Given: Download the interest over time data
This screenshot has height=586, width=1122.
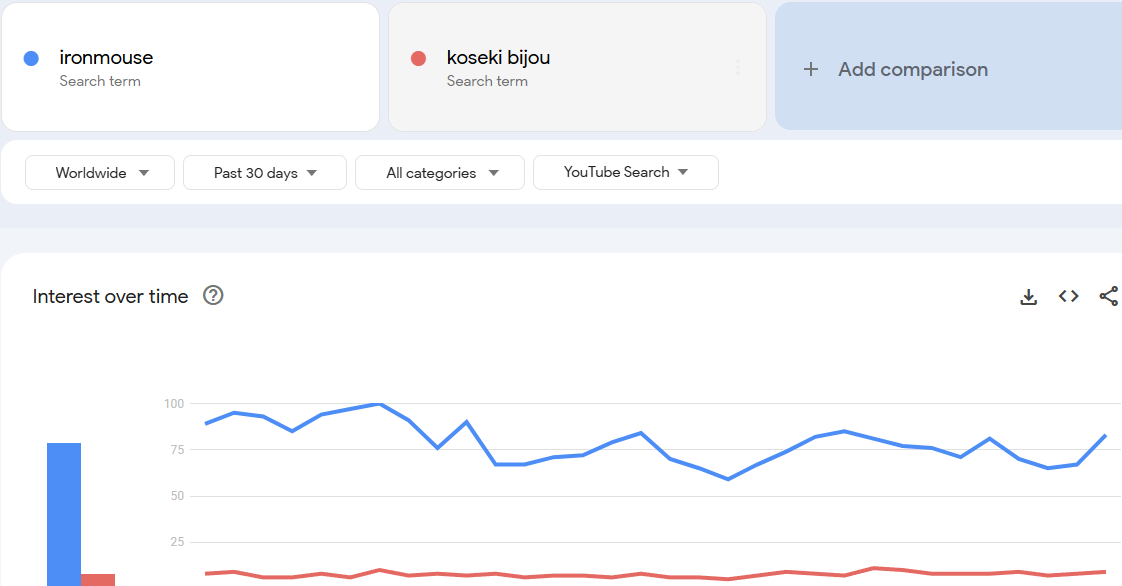Looking at the screenshot, I should point(1028,296).
